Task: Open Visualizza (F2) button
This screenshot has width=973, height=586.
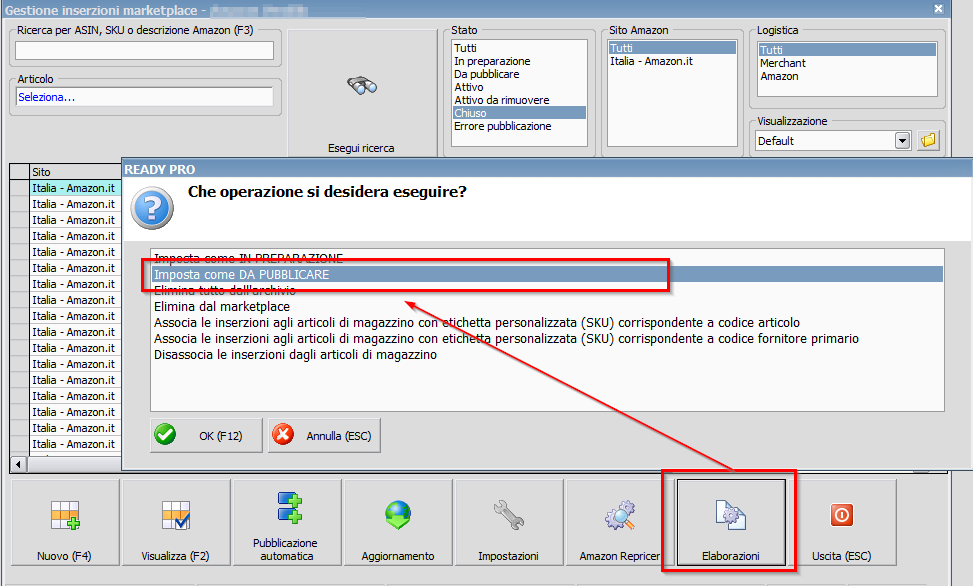Action: 176,522
